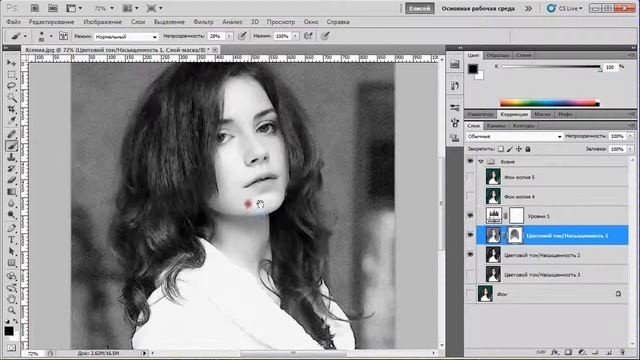Select the Pen tool
Image resolution: width=640 pixels, height=360 pixels.
point(11,228)
